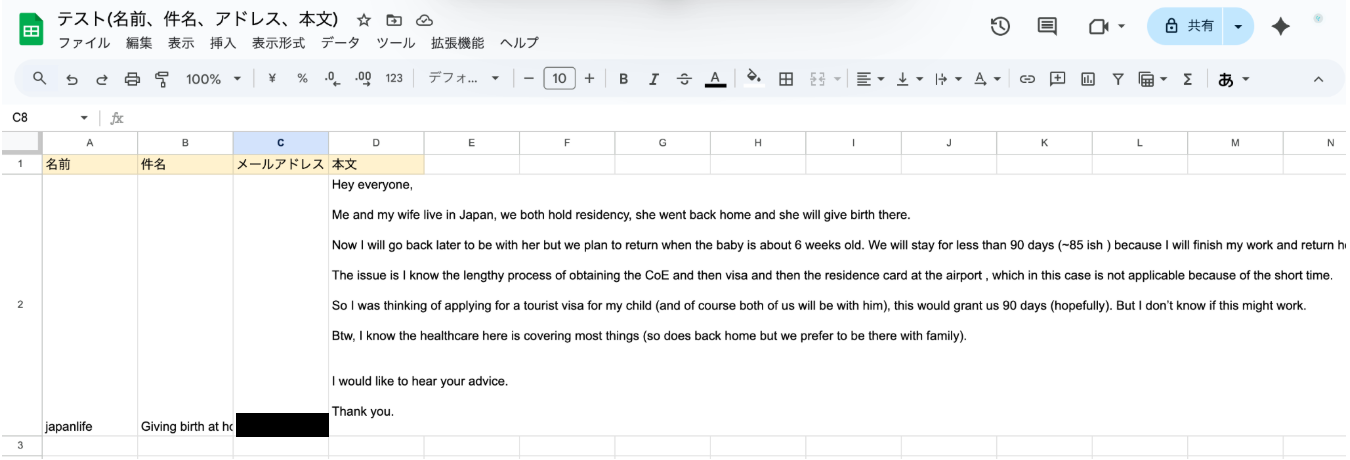Collapse the toolbar with chevron
Image resolution: width=1350 pixels, height=460 pixels.
pos(1318,79)
